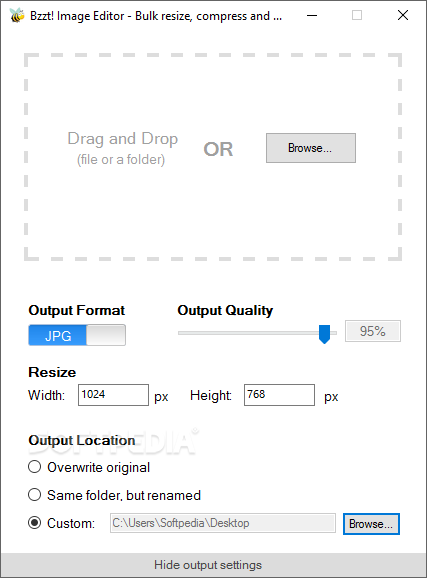Click the window title bar text
This screenshot has width=427, height=578.
click(156, 16)
